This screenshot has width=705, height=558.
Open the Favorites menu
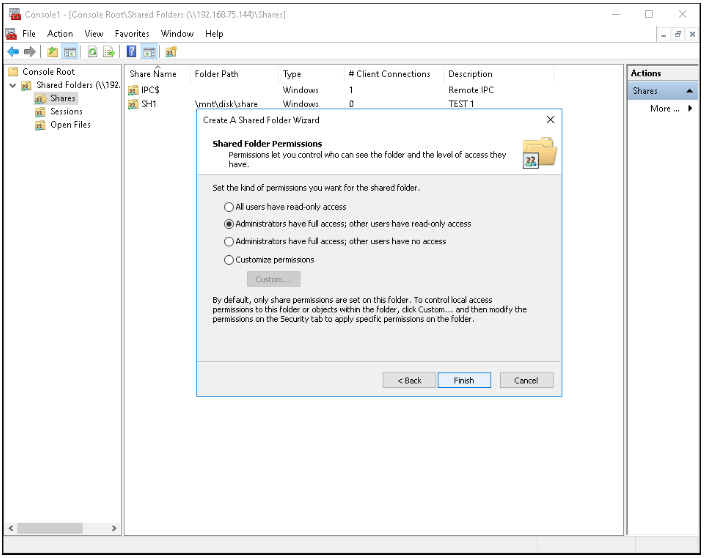click(132, 34)
